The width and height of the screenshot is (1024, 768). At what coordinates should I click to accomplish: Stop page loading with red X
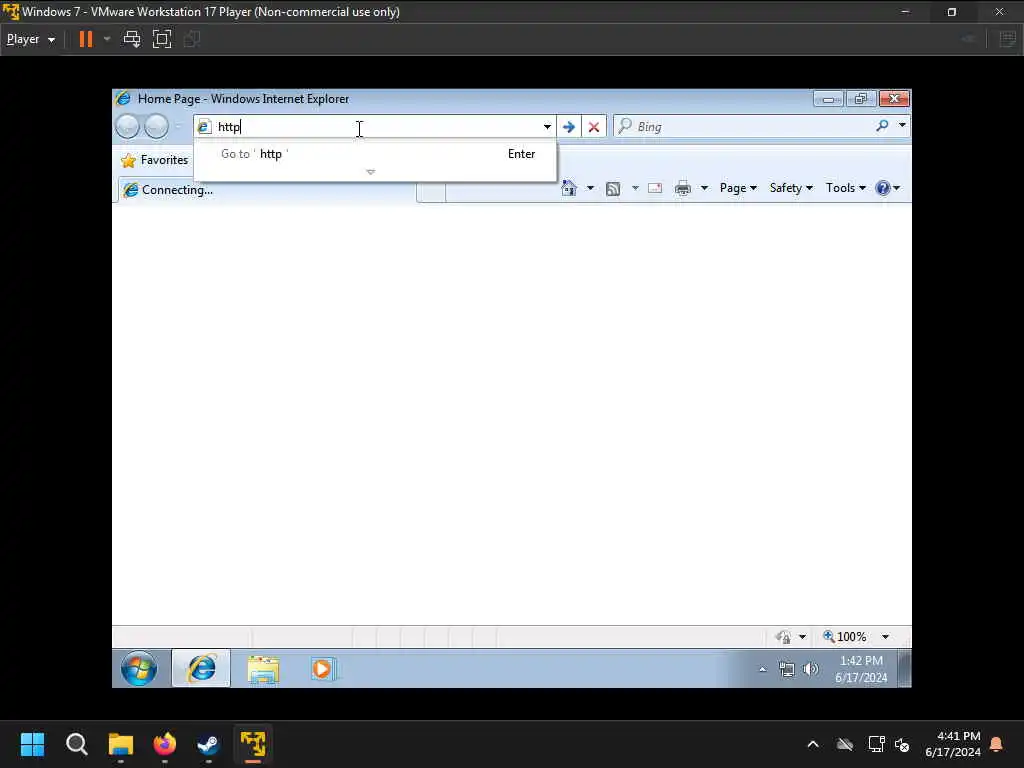point(594,127)
